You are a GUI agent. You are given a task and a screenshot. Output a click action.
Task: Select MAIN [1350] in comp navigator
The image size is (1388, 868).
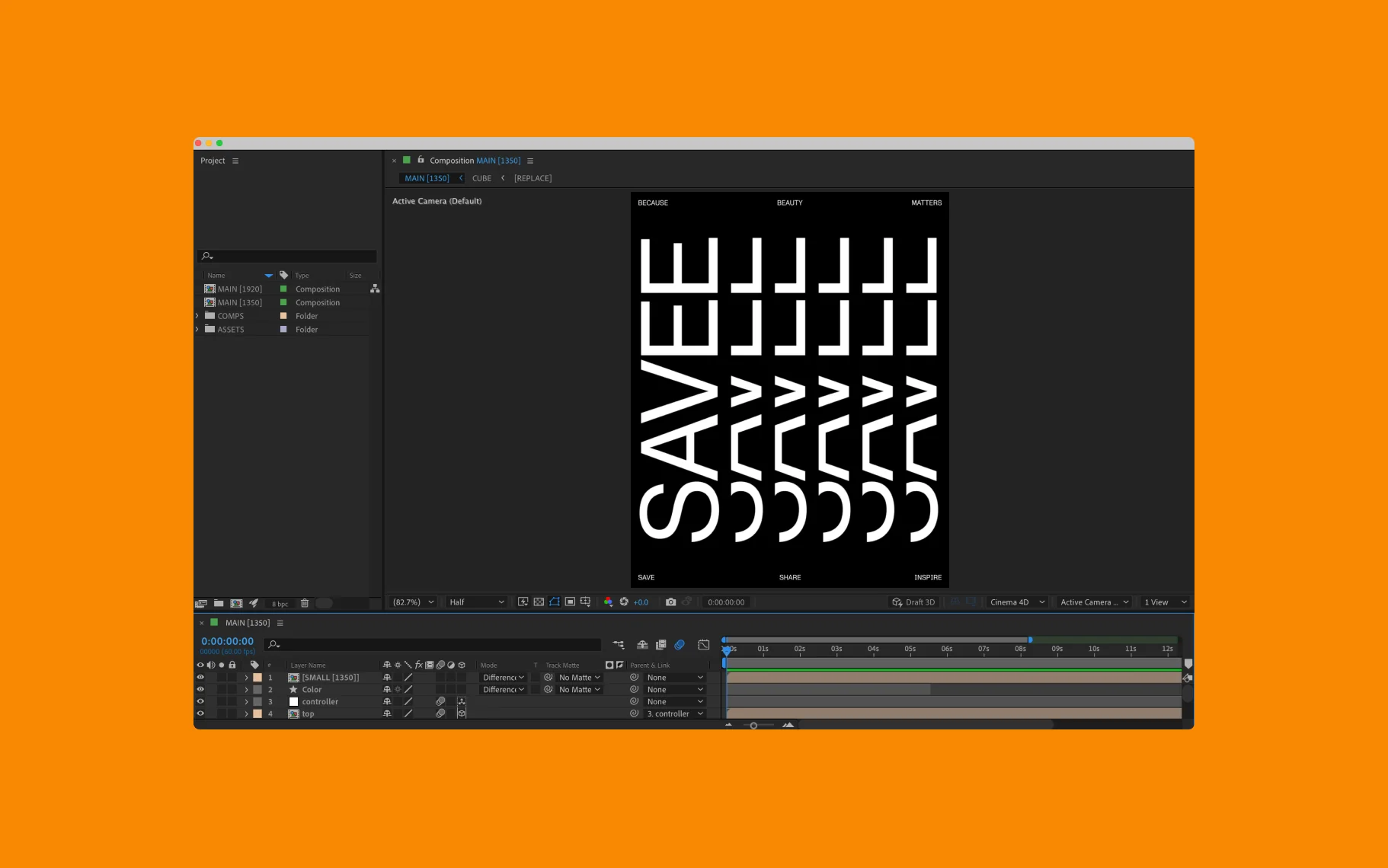click(427, 178)
